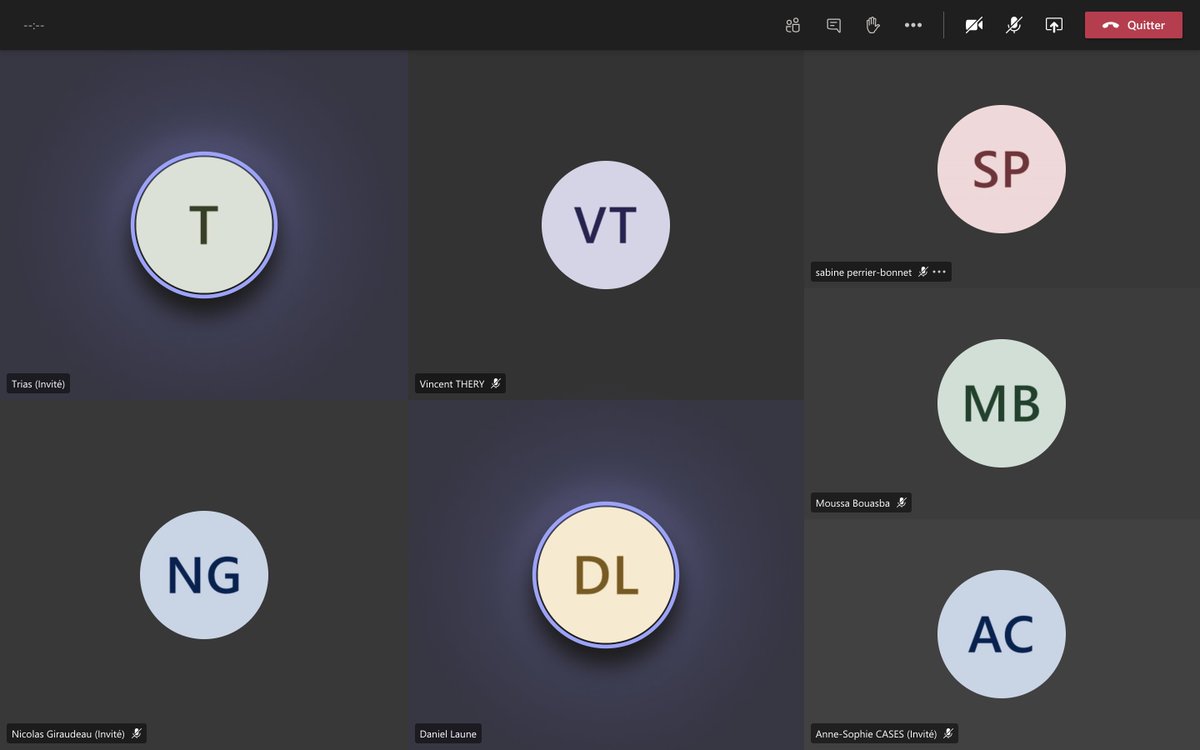
Task: Click the meeting timer display
Action: [34, 25]
